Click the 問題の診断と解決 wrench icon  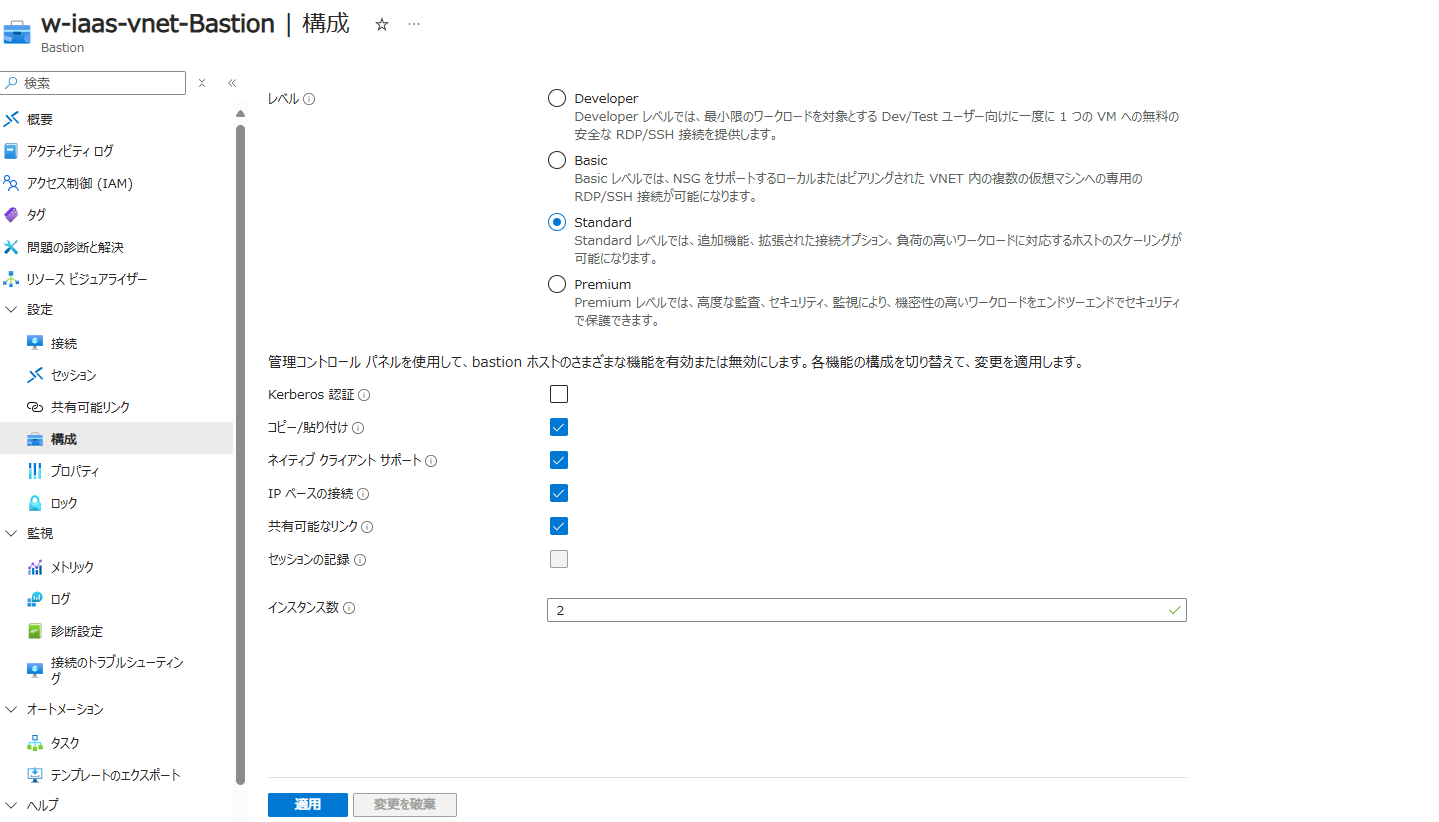tap(11, 247)
